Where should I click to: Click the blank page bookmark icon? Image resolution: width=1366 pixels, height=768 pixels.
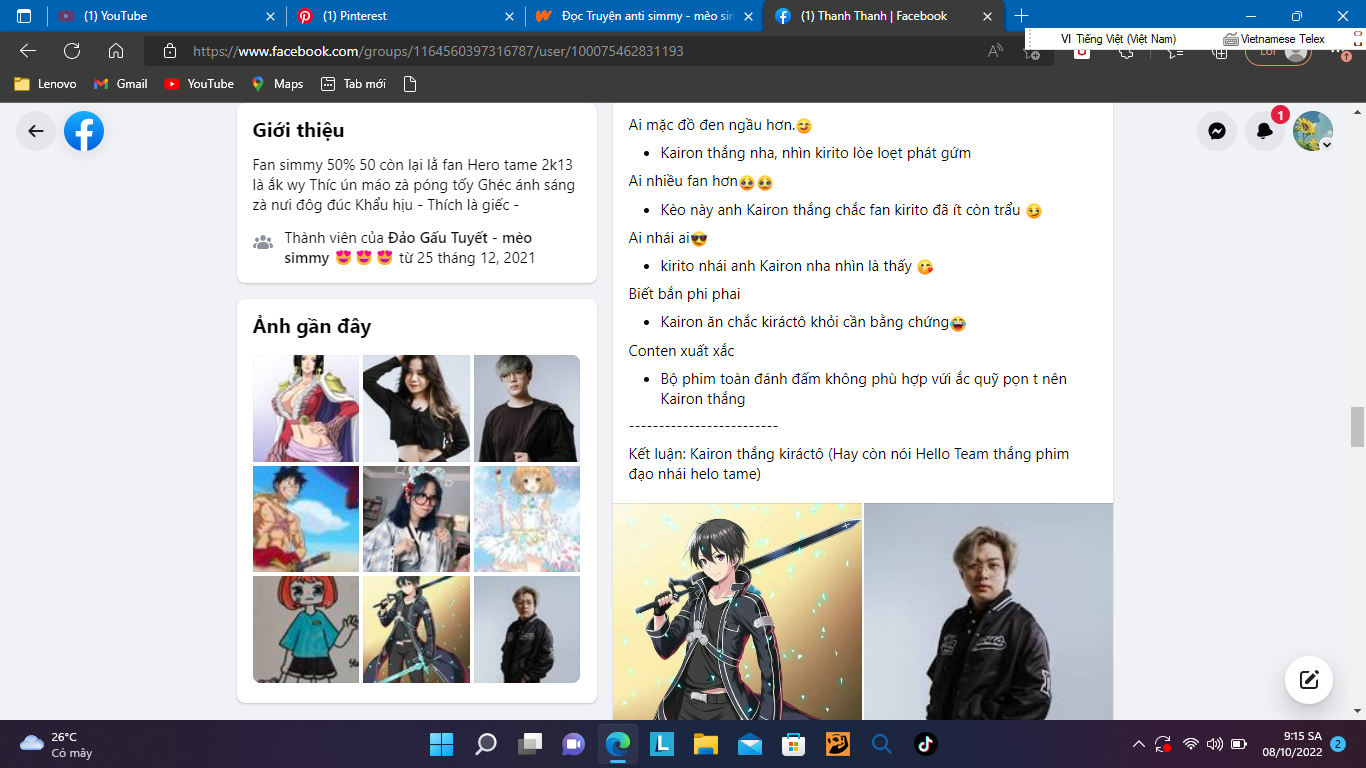click(x=409, y=84)
